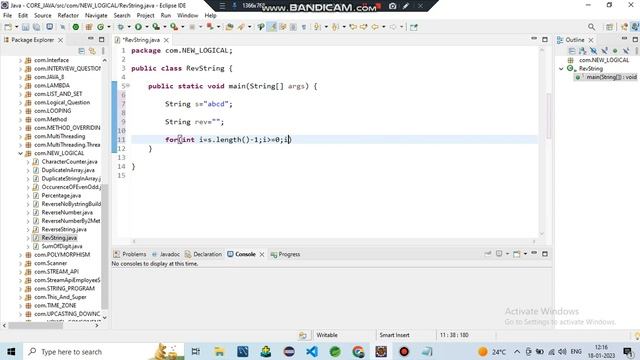640x360 pixels.
Task: Click the Pin Editor icon
Action: (x=413, y=27)
